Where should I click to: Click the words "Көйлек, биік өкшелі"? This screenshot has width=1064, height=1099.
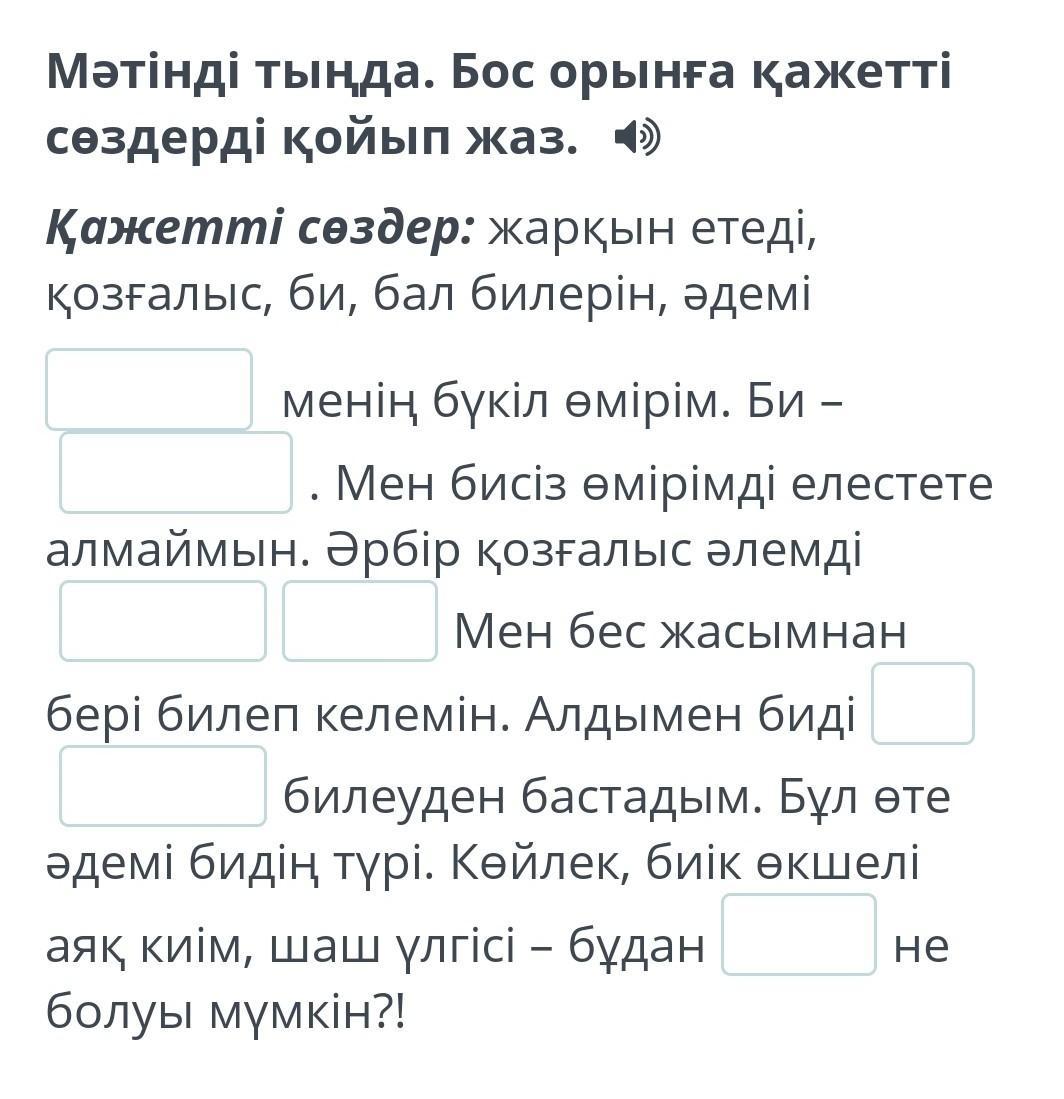(x=683, y=863)
